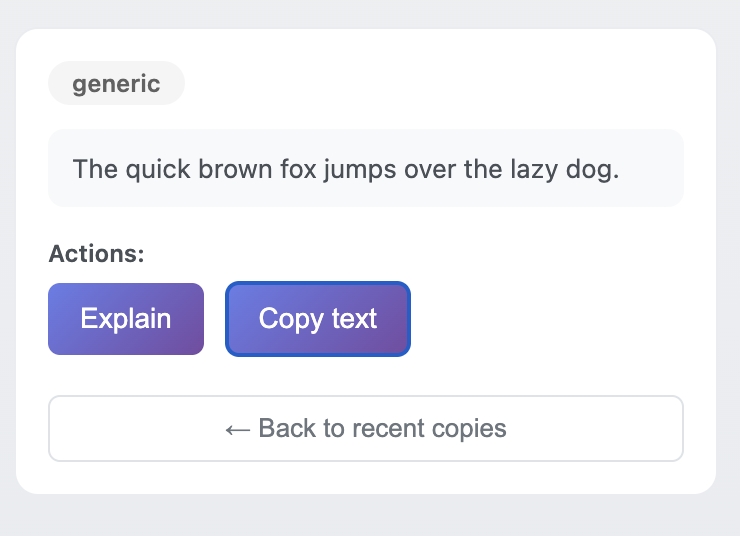
Task: Click the word "text" on the Copy button
Action: pyautogui.click(x=355, y=319)
